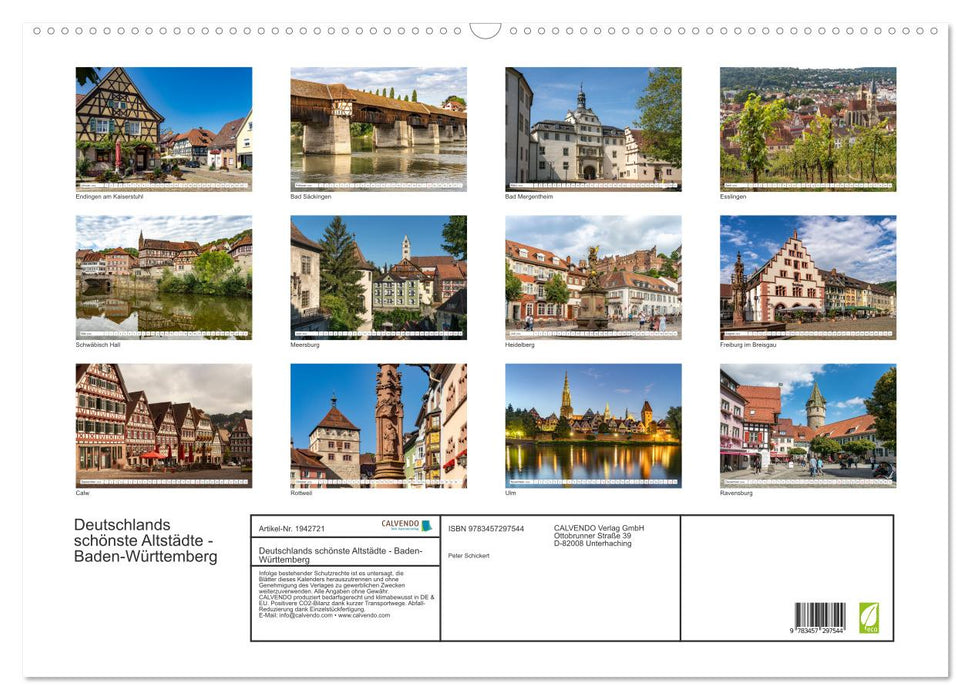
Task: Open the Meersburg tower image
Action: [x=377, y=277]
